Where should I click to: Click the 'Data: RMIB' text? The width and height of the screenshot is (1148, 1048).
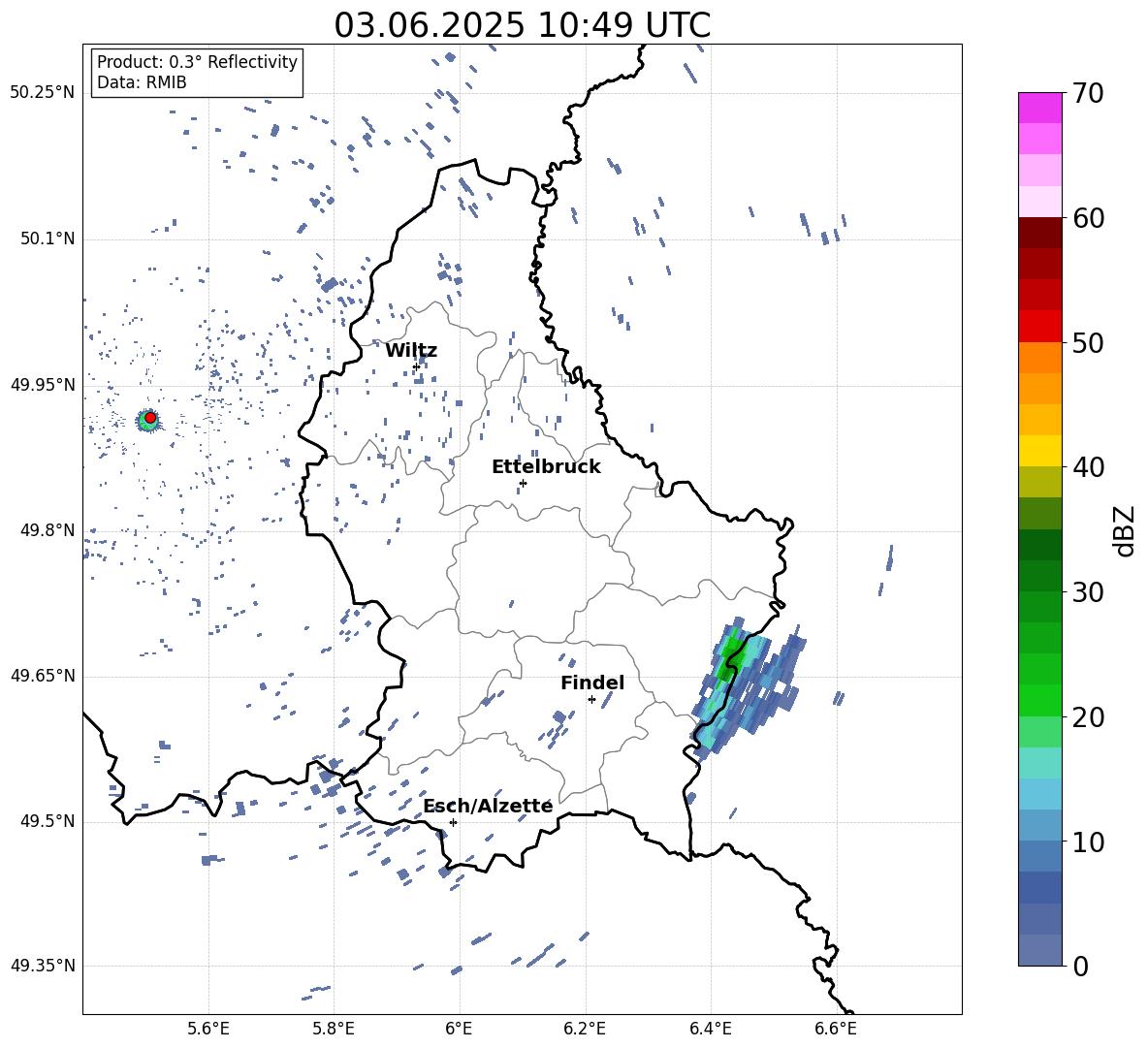point(142,82)
